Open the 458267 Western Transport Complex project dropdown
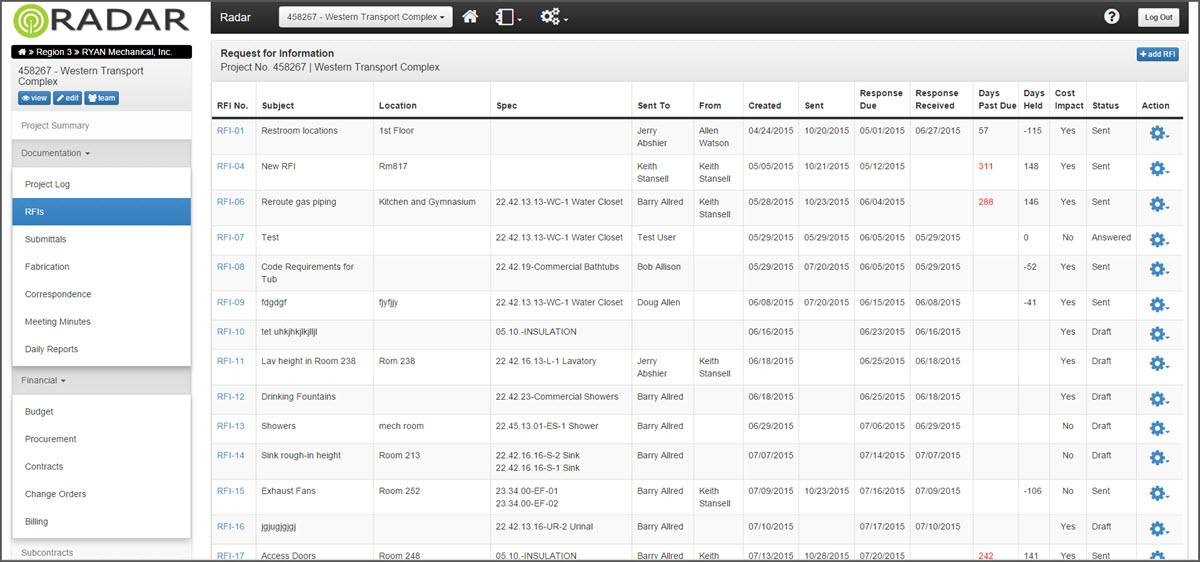Viewport: 1200px width, 562px height. (x=365, y=17)
